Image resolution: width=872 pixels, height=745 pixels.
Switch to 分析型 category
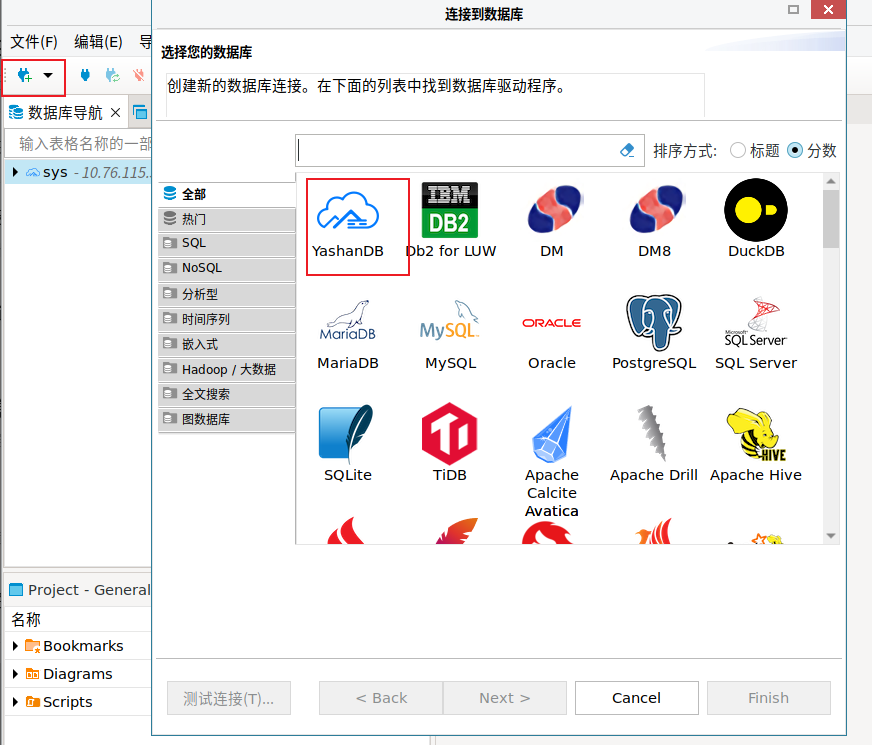tap(227, 294)
